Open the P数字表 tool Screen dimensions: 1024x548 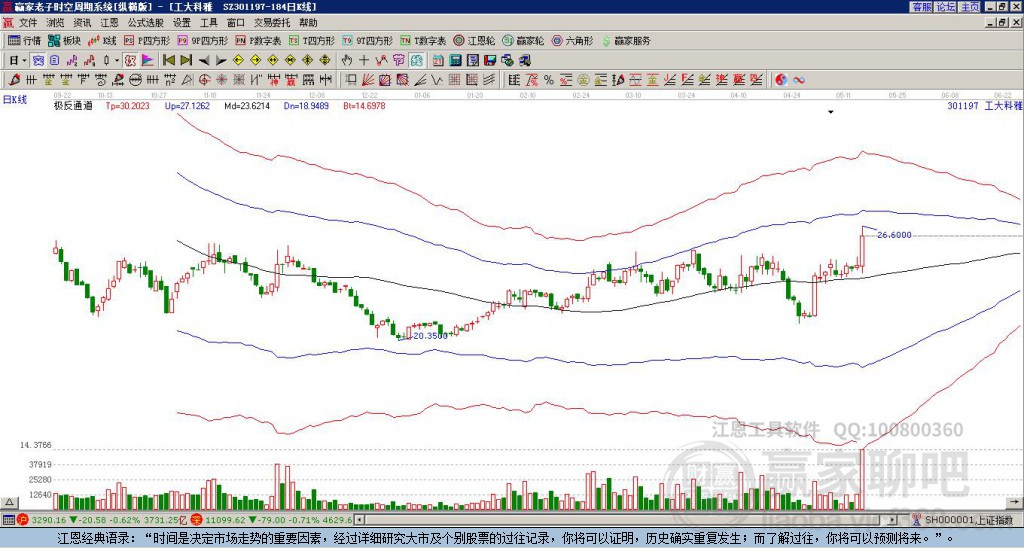click(258, 40)
